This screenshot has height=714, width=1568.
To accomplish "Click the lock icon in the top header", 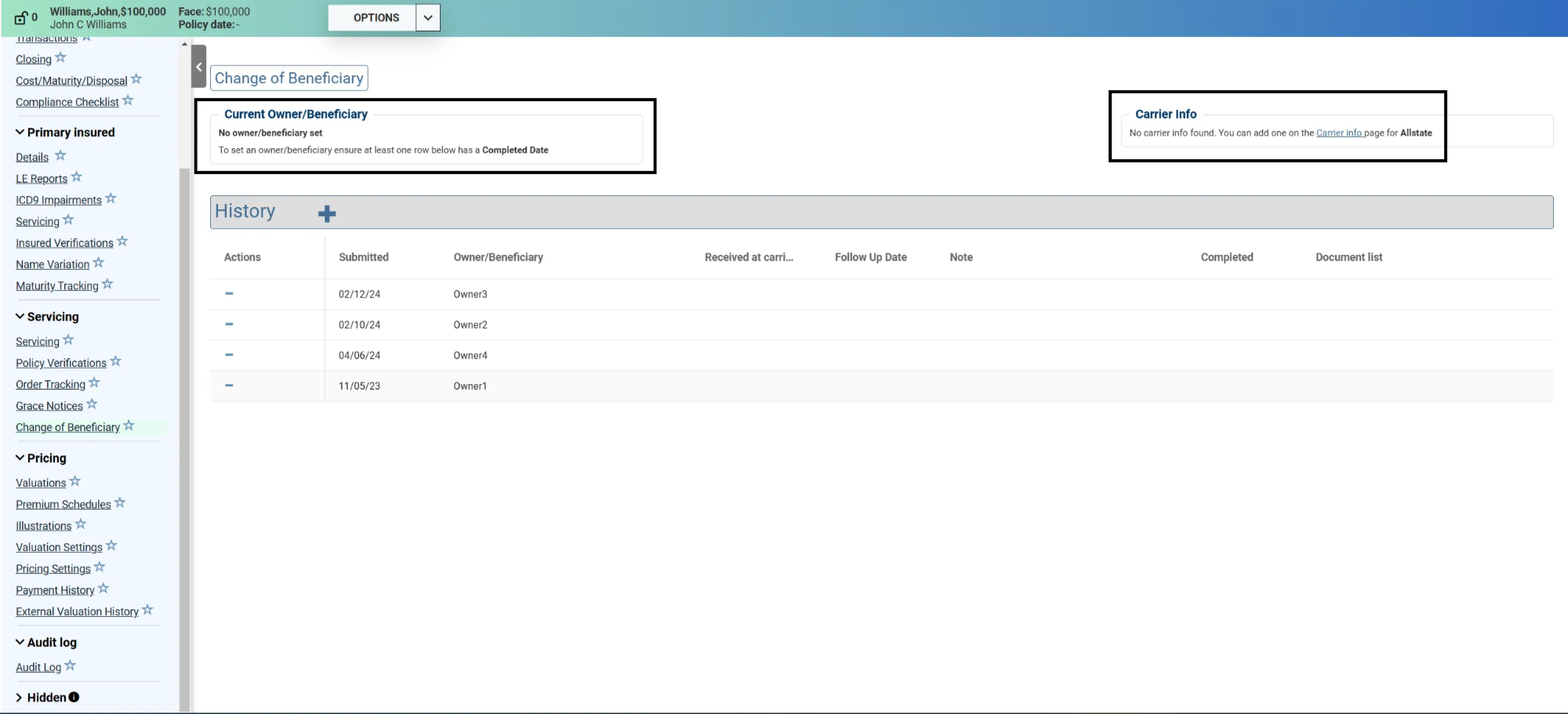I will [x=21, y=18].
